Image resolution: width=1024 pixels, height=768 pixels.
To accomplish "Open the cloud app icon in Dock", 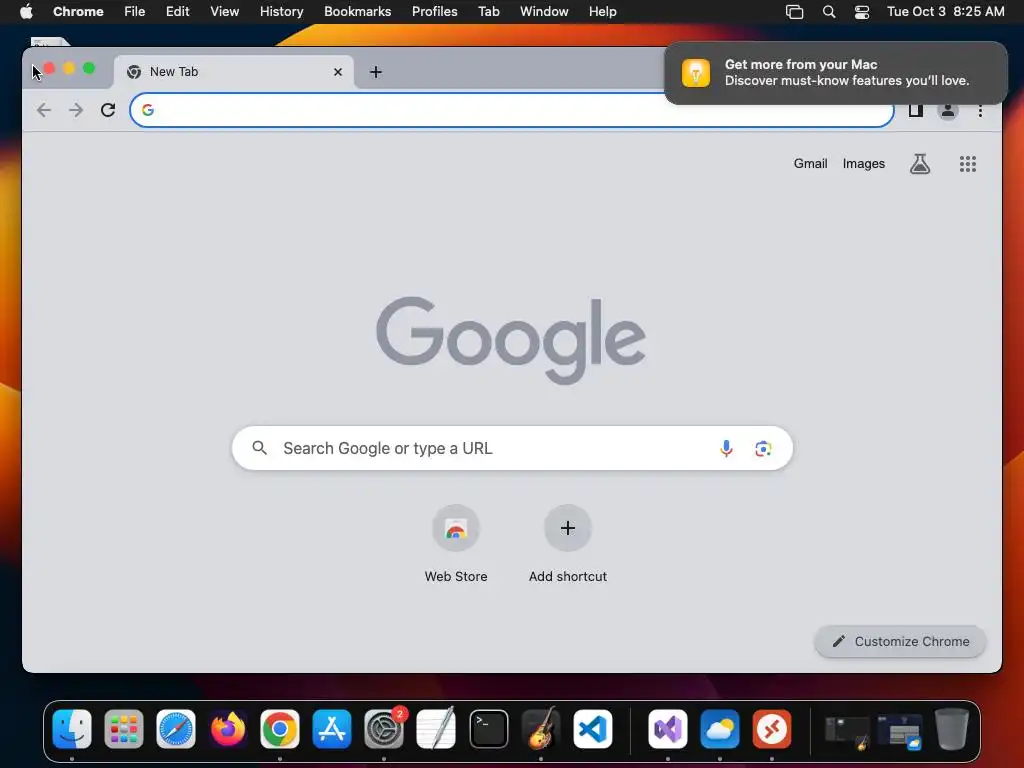I will [720, 729].
